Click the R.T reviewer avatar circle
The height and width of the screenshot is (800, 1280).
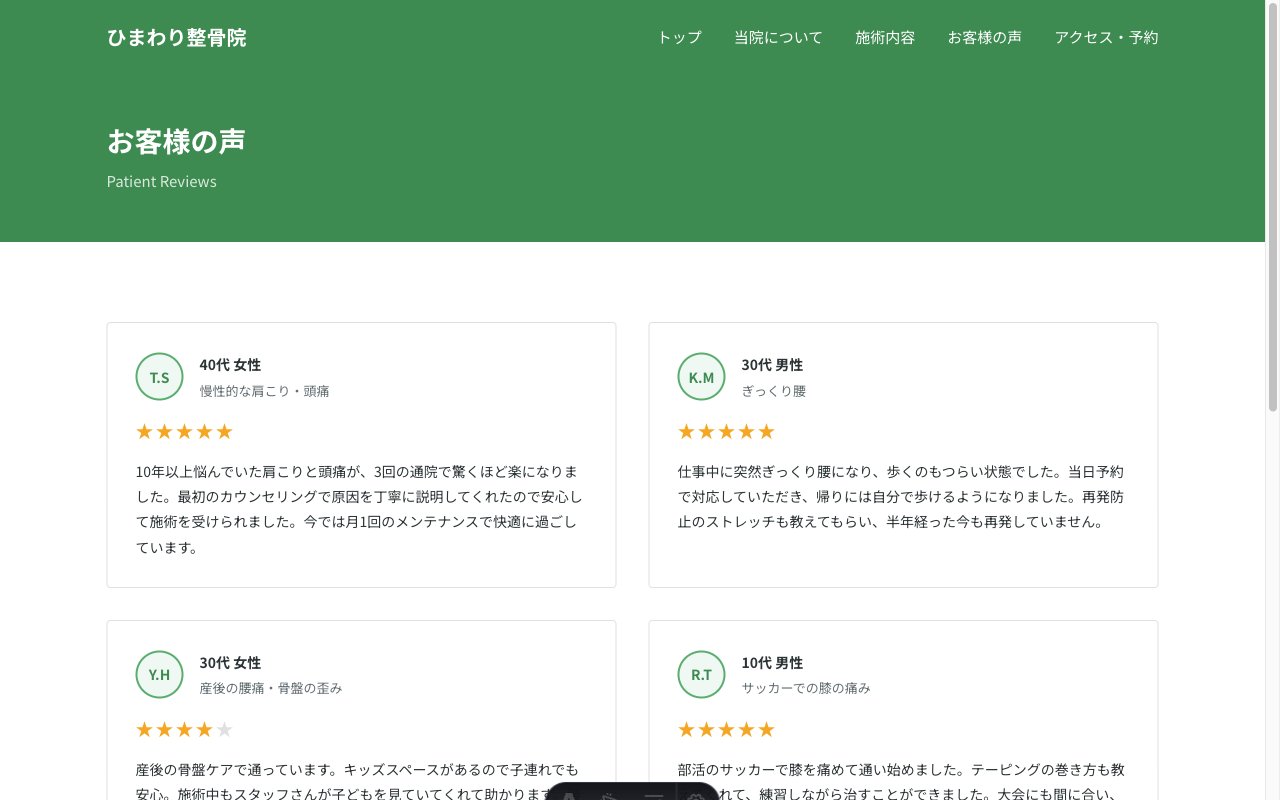[701, 675]
